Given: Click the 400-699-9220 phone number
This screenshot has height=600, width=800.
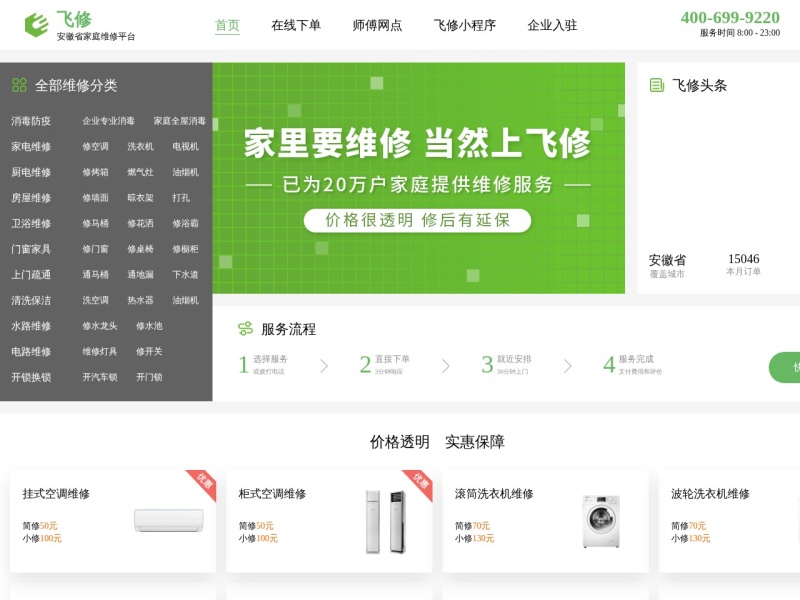Looking at the screenshot, I should [730, 18].
